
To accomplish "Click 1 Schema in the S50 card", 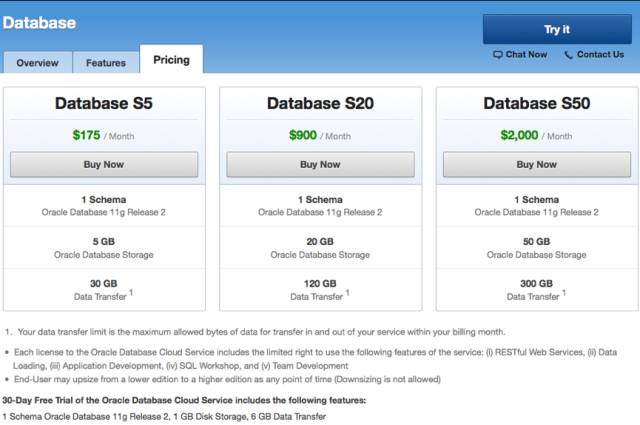I will pos(536,200).
